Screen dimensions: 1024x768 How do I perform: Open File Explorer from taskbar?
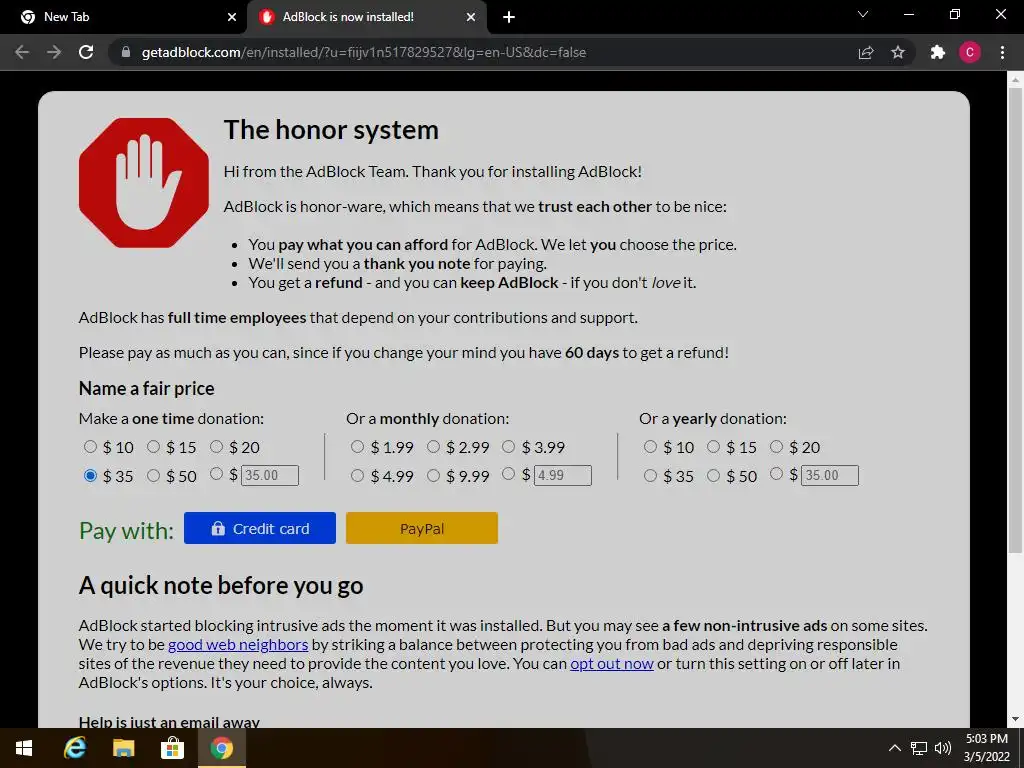coord(123,748)
